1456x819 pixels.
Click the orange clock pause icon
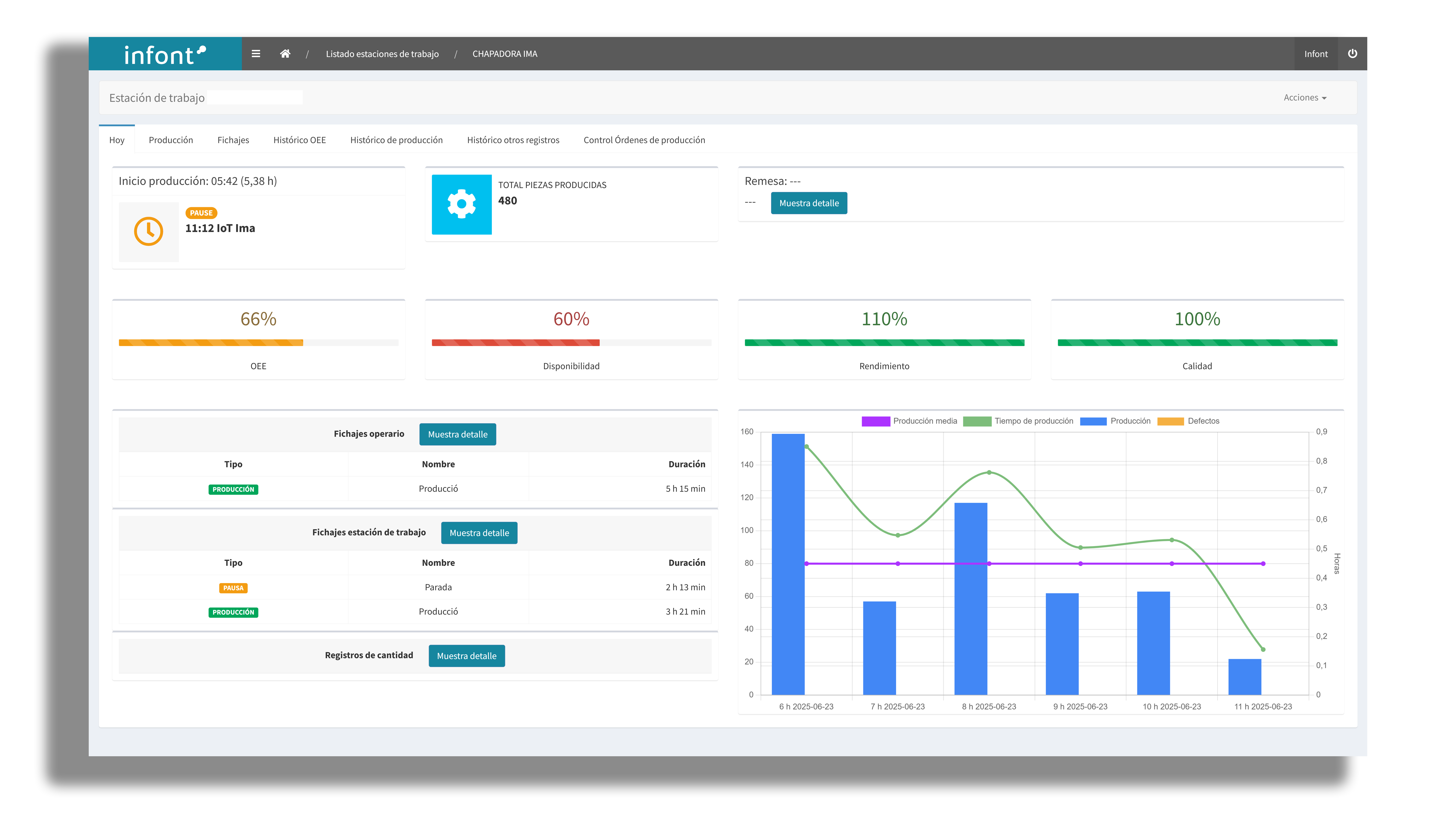pyautogui.click(x=149, y=231)
